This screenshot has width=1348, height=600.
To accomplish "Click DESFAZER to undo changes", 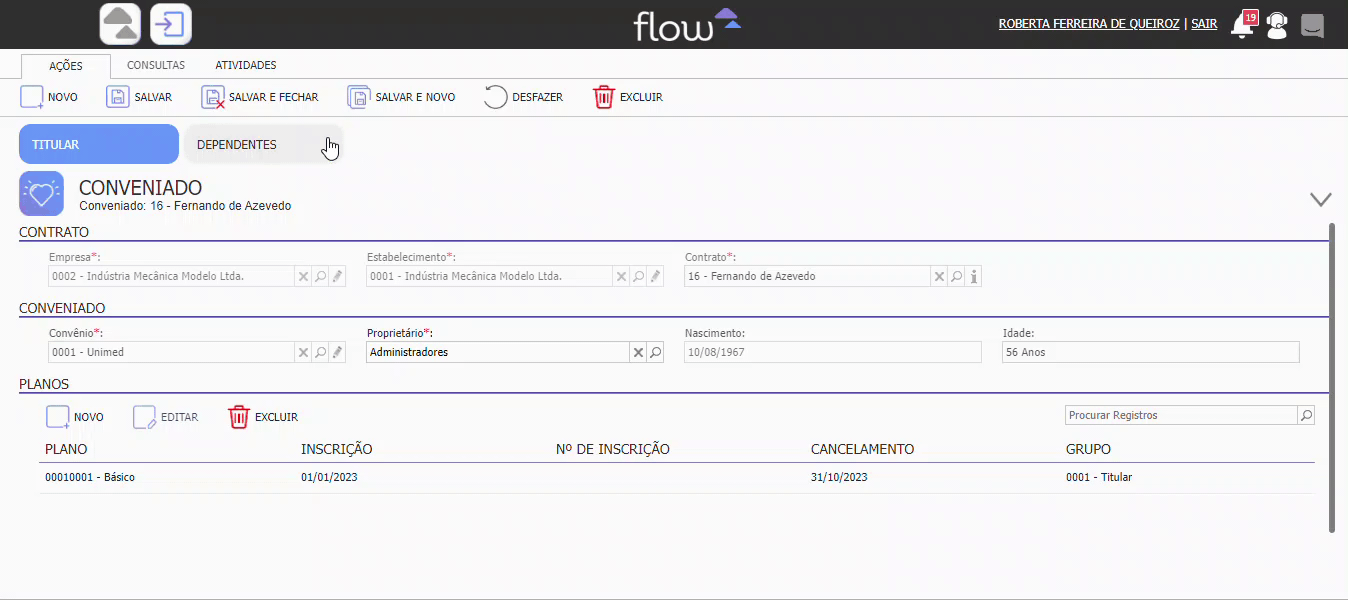I will click(523, 97).
